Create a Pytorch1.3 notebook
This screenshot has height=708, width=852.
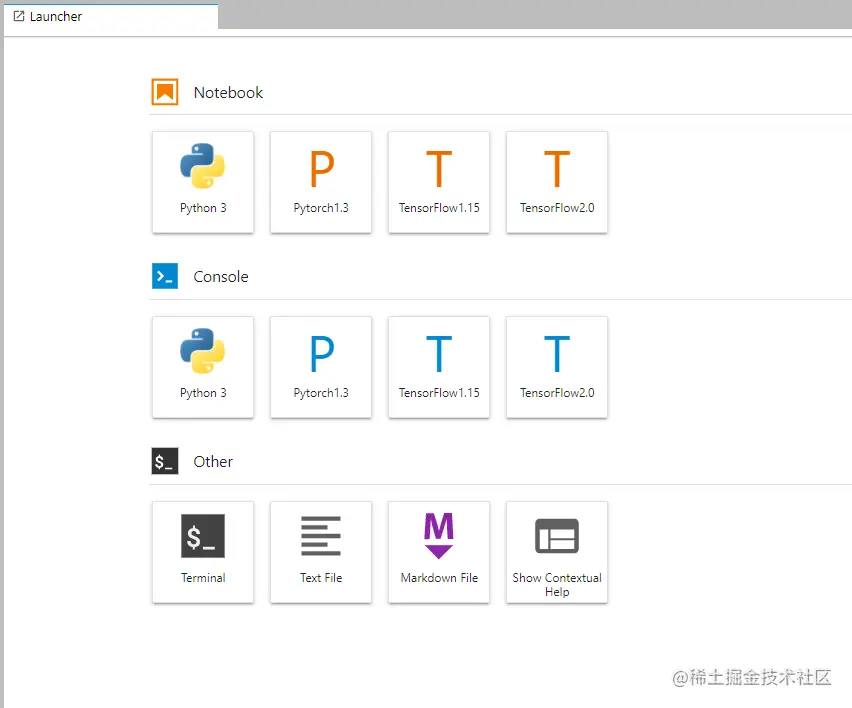[x=321, y=182]
